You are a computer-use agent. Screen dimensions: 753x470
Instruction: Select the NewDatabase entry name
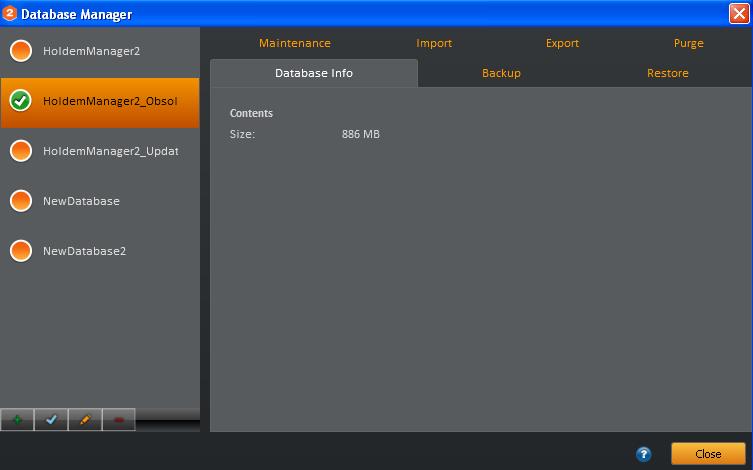tap(81, 201)
